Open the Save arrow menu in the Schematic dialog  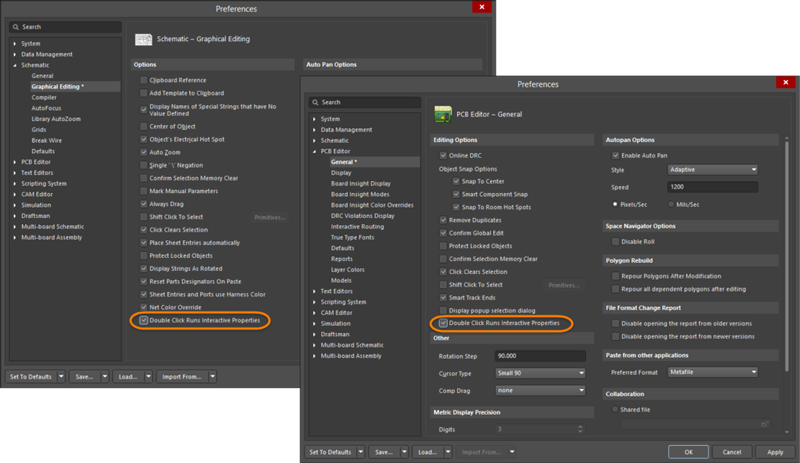105,377
